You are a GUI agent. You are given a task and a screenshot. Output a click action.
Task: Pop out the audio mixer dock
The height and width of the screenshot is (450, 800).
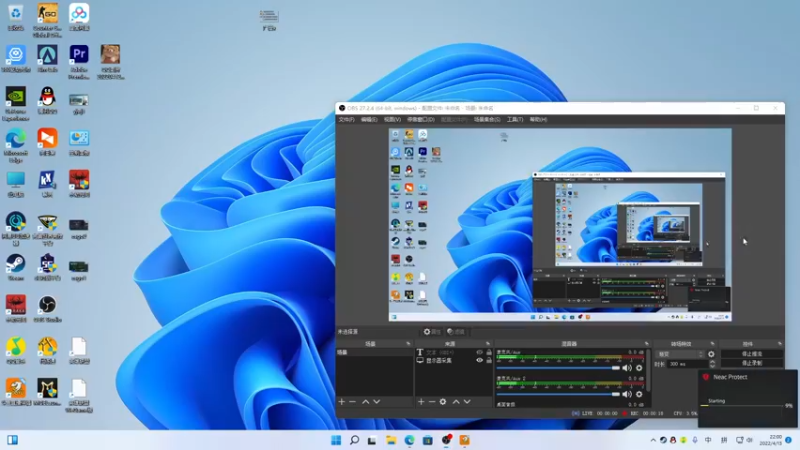pyautogui.click(x=646, y=344)
